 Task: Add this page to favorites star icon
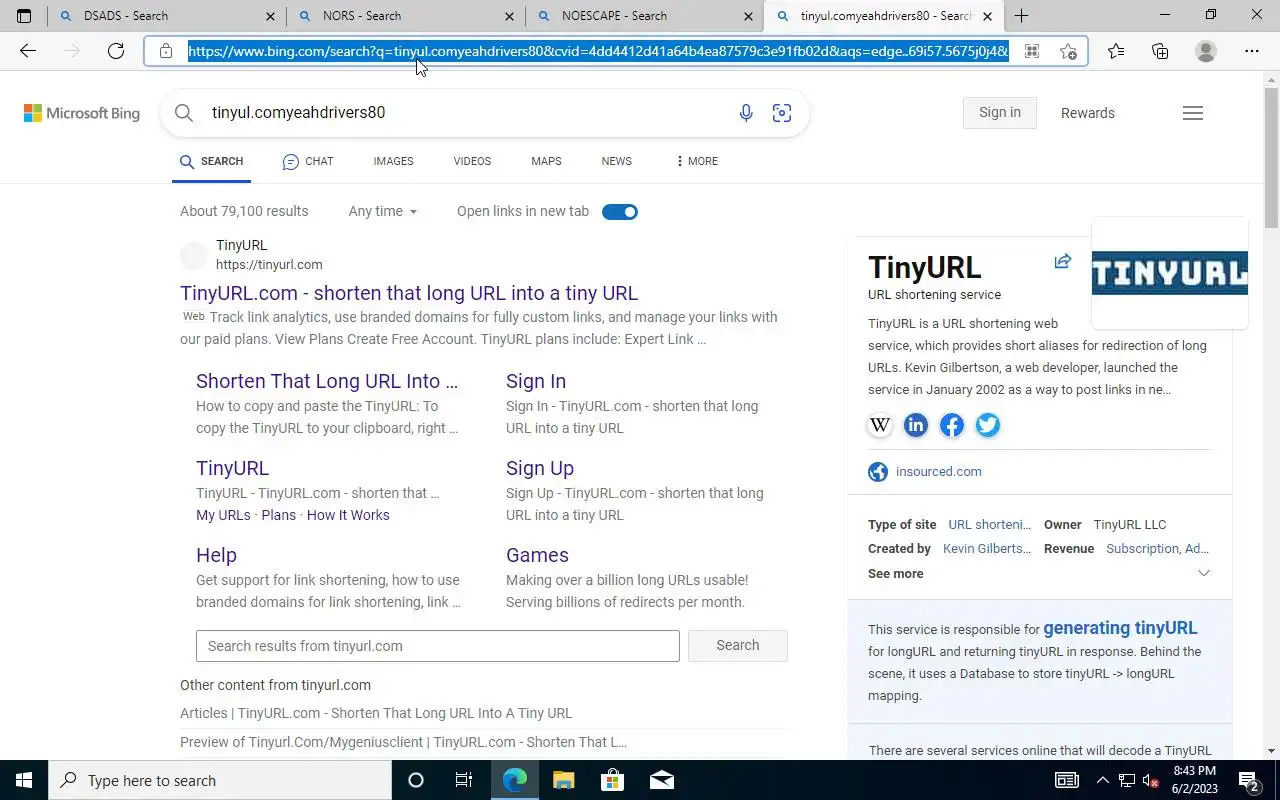coord(1068,51)
